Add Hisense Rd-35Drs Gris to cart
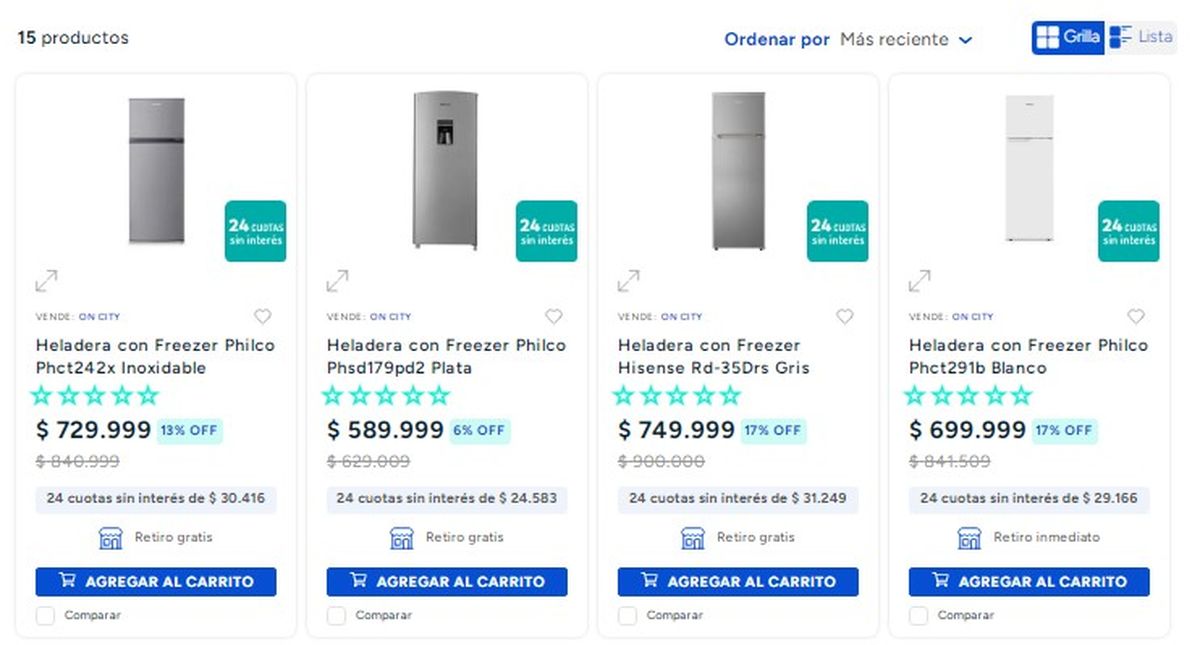 (x=738, y=581)
